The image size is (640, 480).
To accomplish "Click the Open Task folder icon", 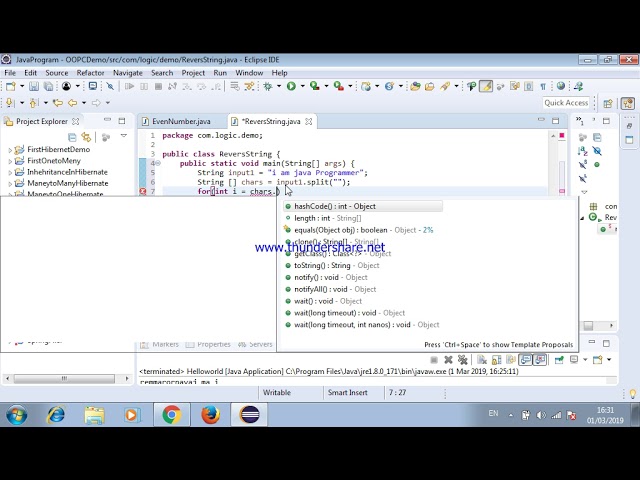I will tap(429, 86).
